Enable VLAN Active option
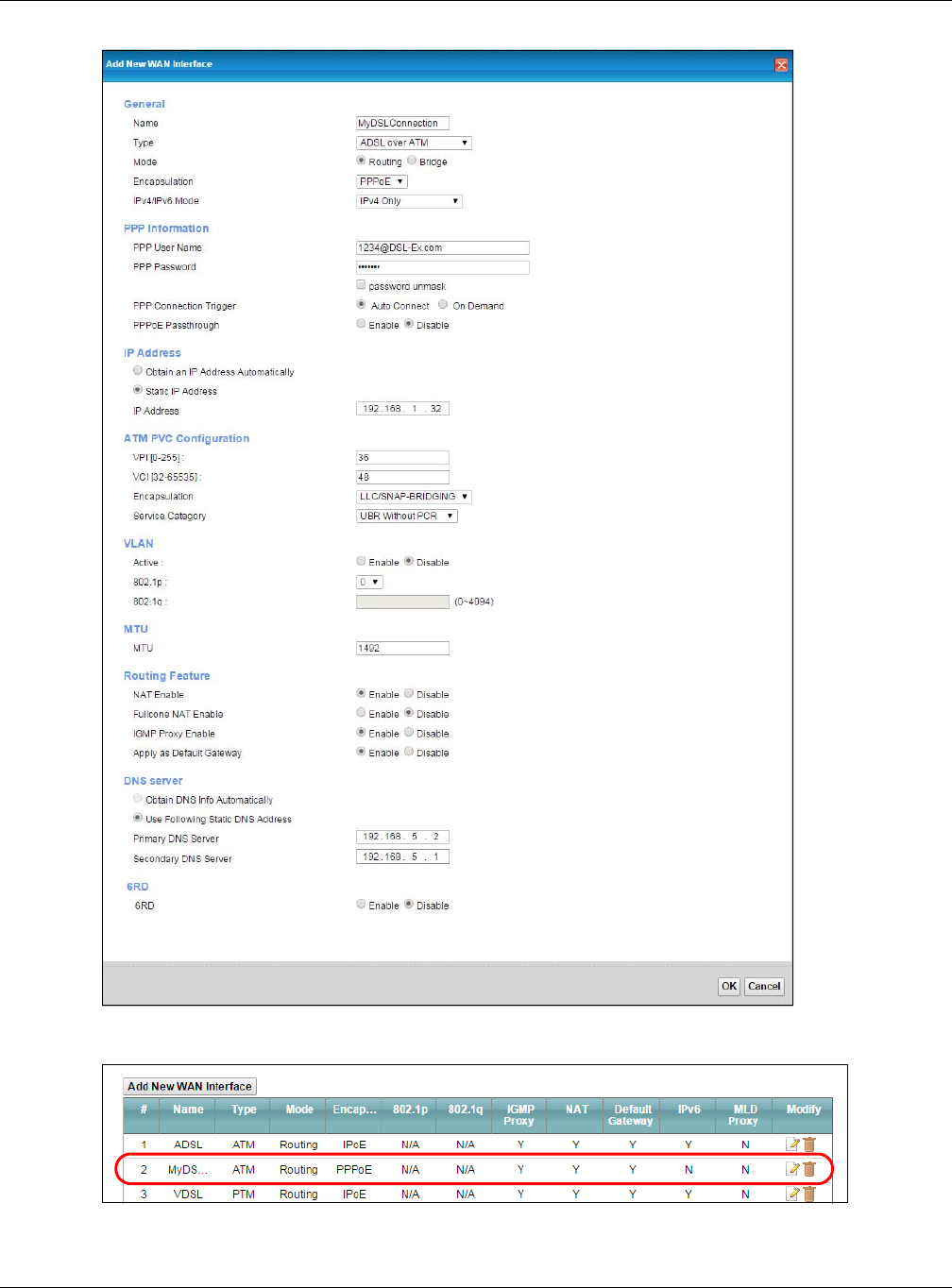Image resolution: width=952 pixels, height=1288 pixels. tap(361, 561)
